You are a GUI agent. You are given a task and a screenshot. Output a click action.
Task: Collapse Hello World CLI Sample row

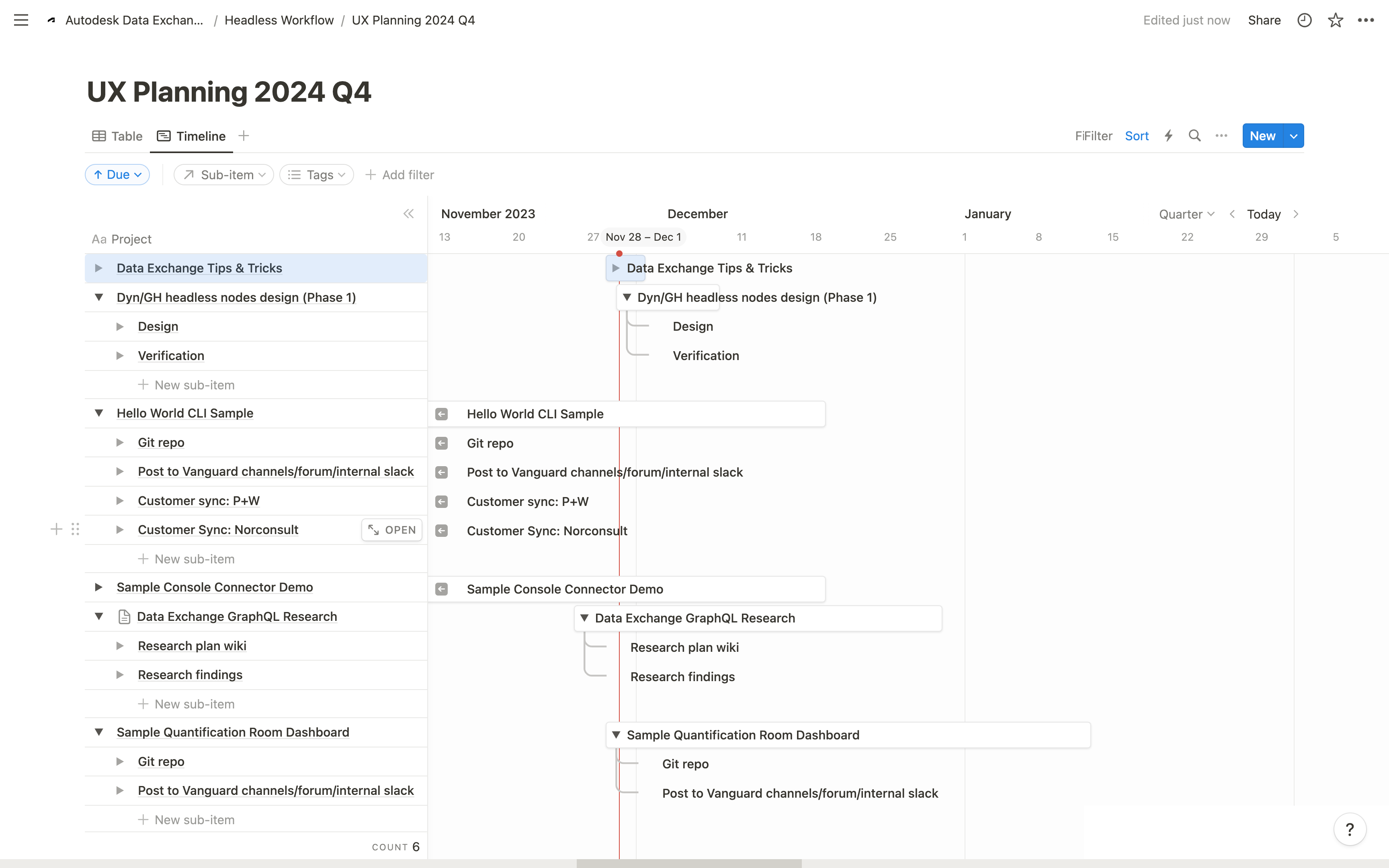(x=99, y=414)
